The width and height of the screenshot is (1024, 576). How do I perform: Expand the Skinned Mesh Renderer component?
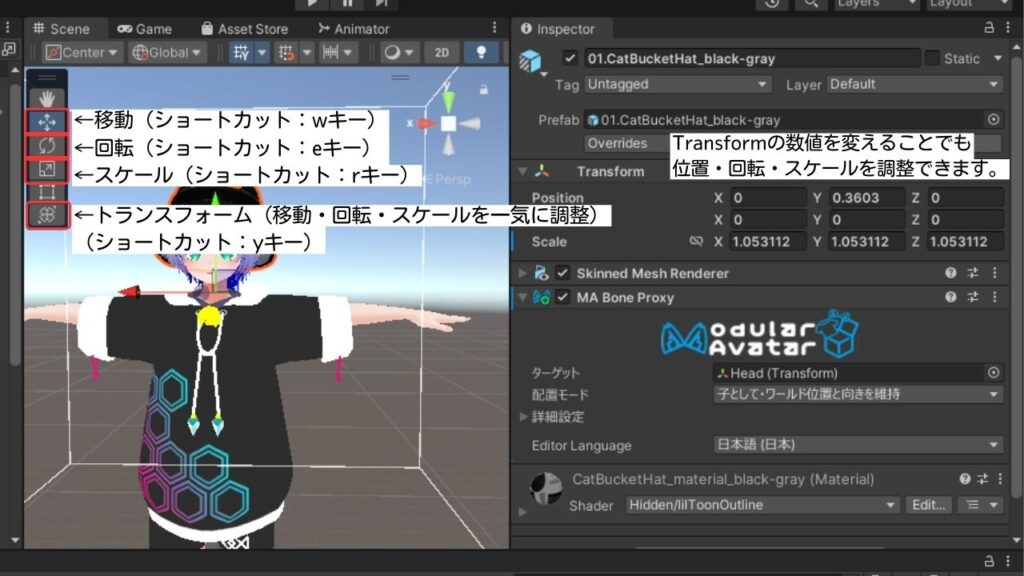pyautogui.click(x=522, y=273)
